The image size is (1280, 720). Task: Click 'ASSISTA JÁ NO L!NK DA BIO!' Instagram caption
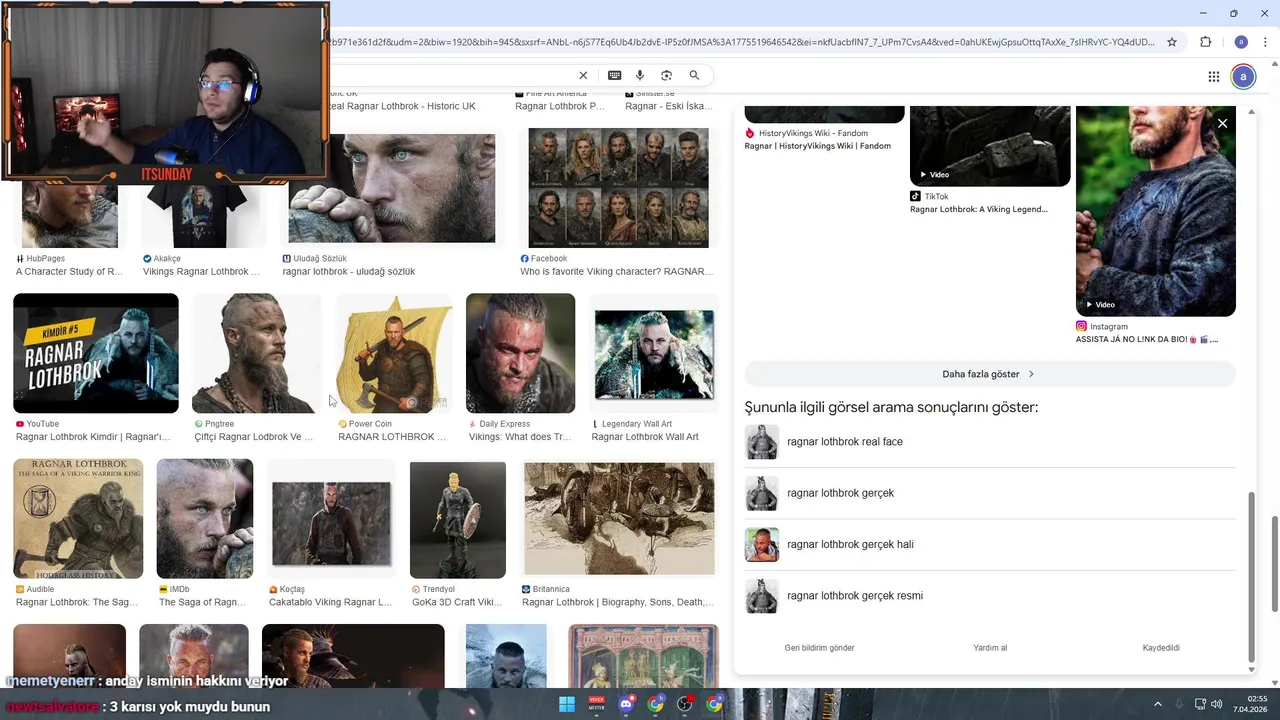[1147, 340]
